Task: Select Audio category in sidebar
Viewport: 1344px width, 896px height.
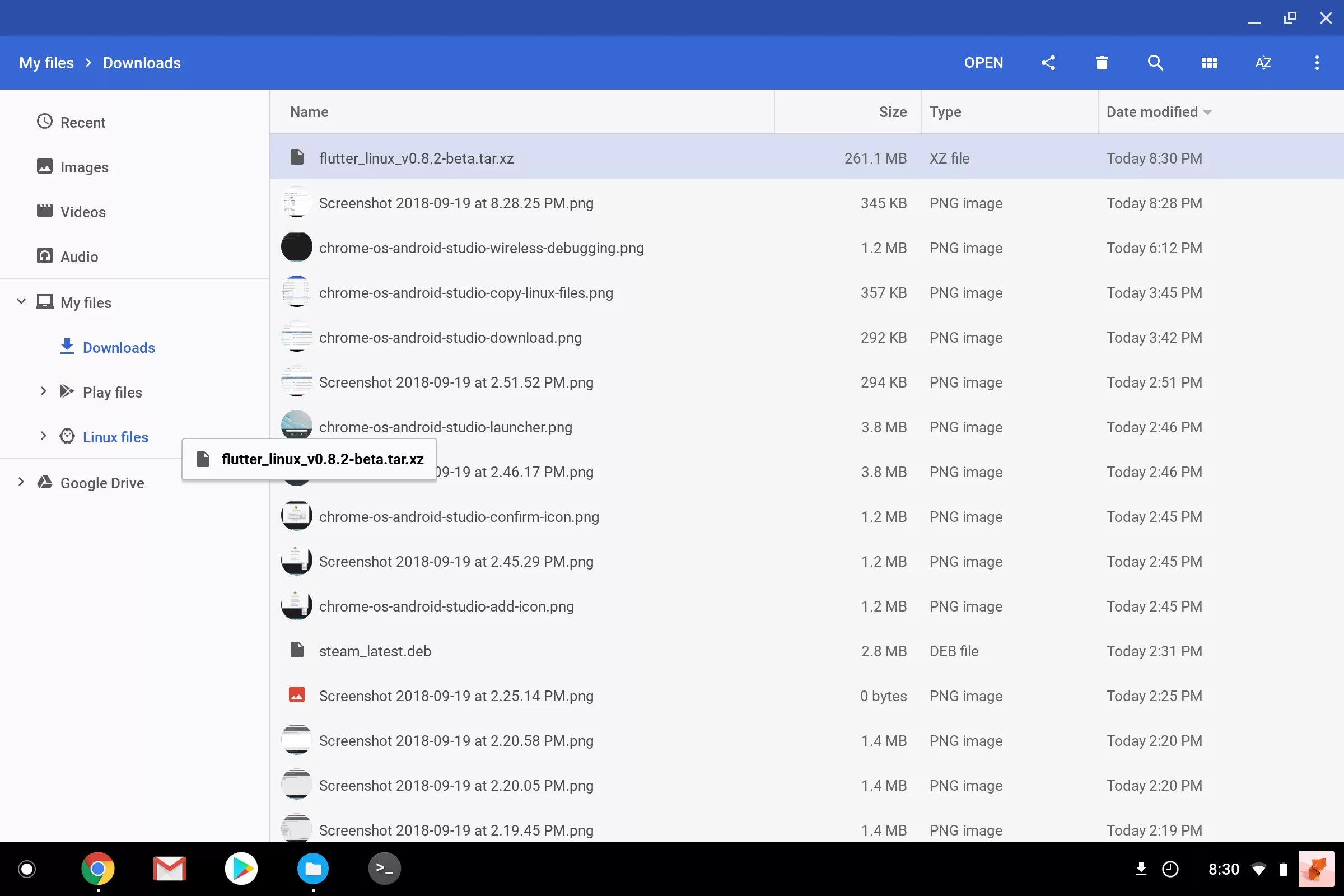Action: pos(80,256)
